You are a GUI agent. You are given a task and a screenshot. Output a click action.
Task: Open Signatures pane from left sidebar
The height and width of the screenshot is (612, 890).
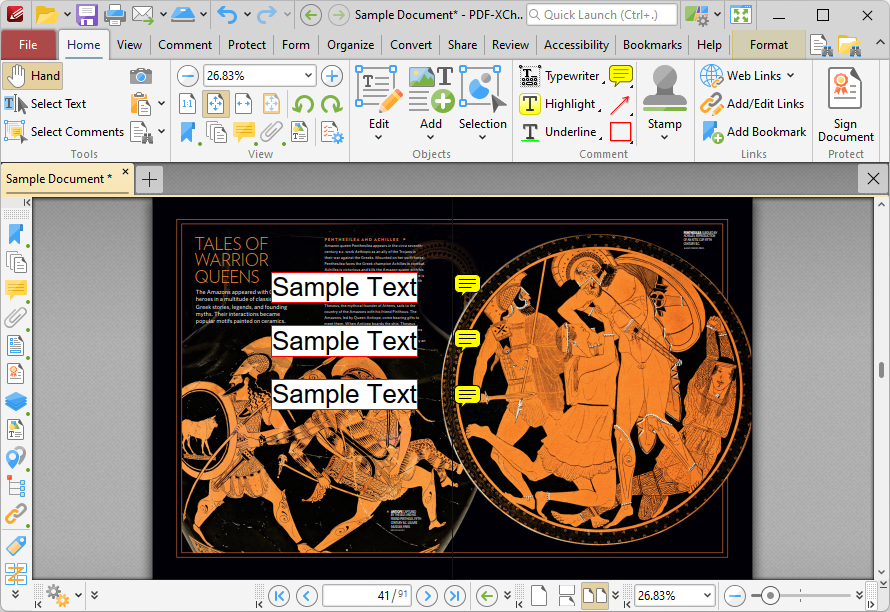[x=15, y=374]
